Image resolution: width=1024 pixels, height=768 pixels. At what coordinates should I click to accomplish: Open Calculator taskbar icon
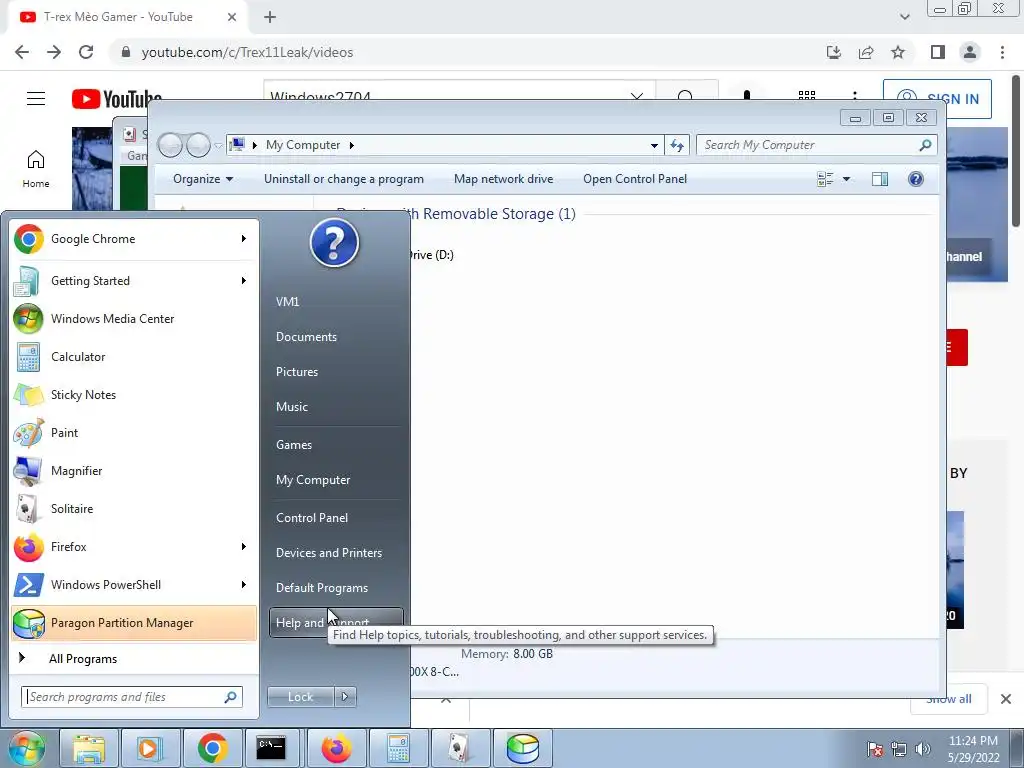coord(398,748)
